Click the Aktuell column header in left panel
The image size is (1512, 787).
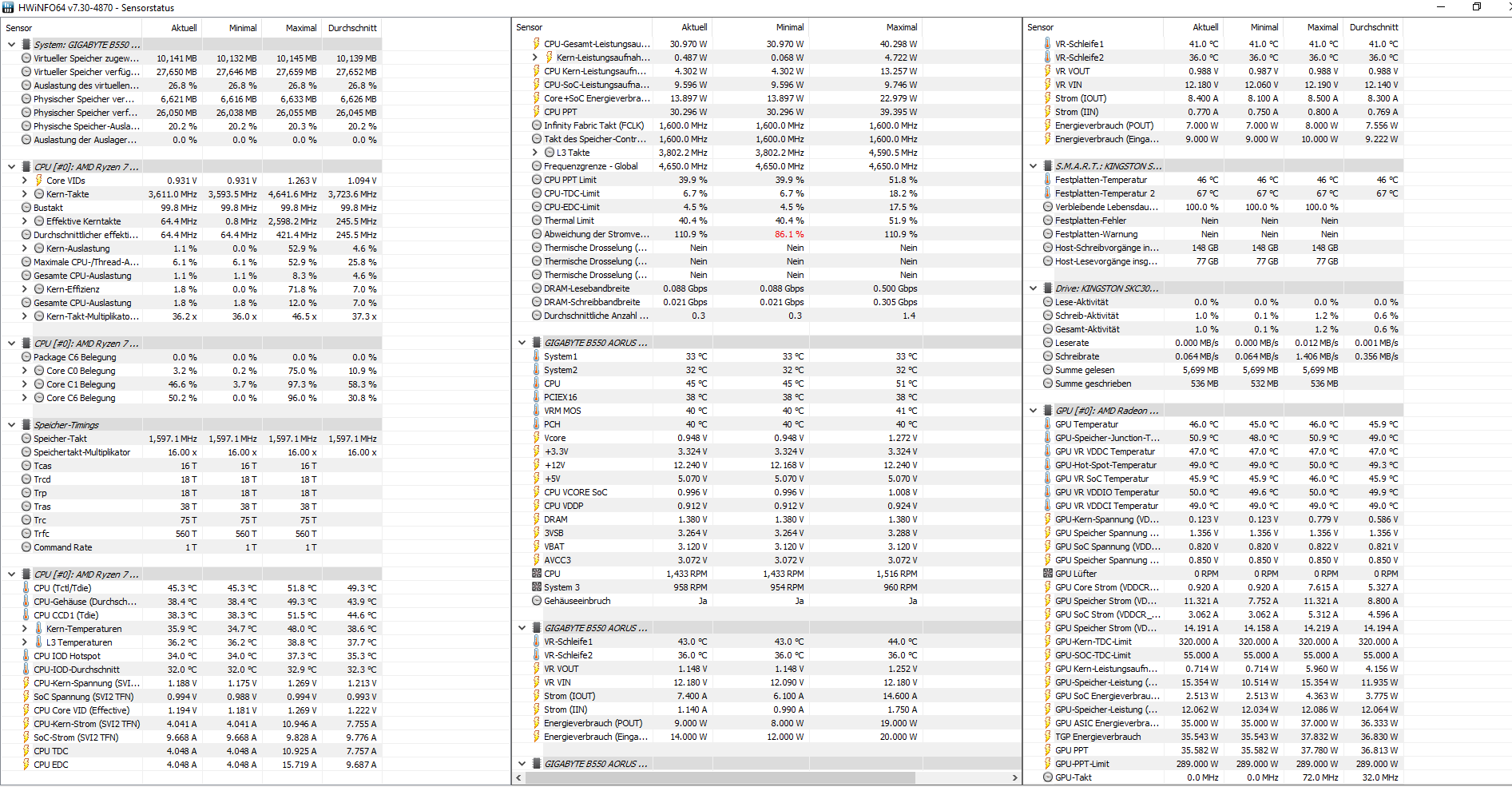tap(184, 28)
